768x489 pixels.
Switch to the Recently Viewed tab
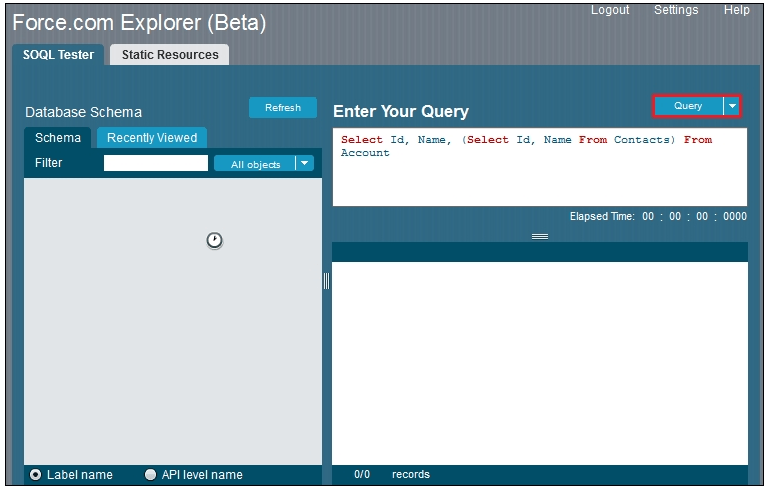tap(152, 138)
